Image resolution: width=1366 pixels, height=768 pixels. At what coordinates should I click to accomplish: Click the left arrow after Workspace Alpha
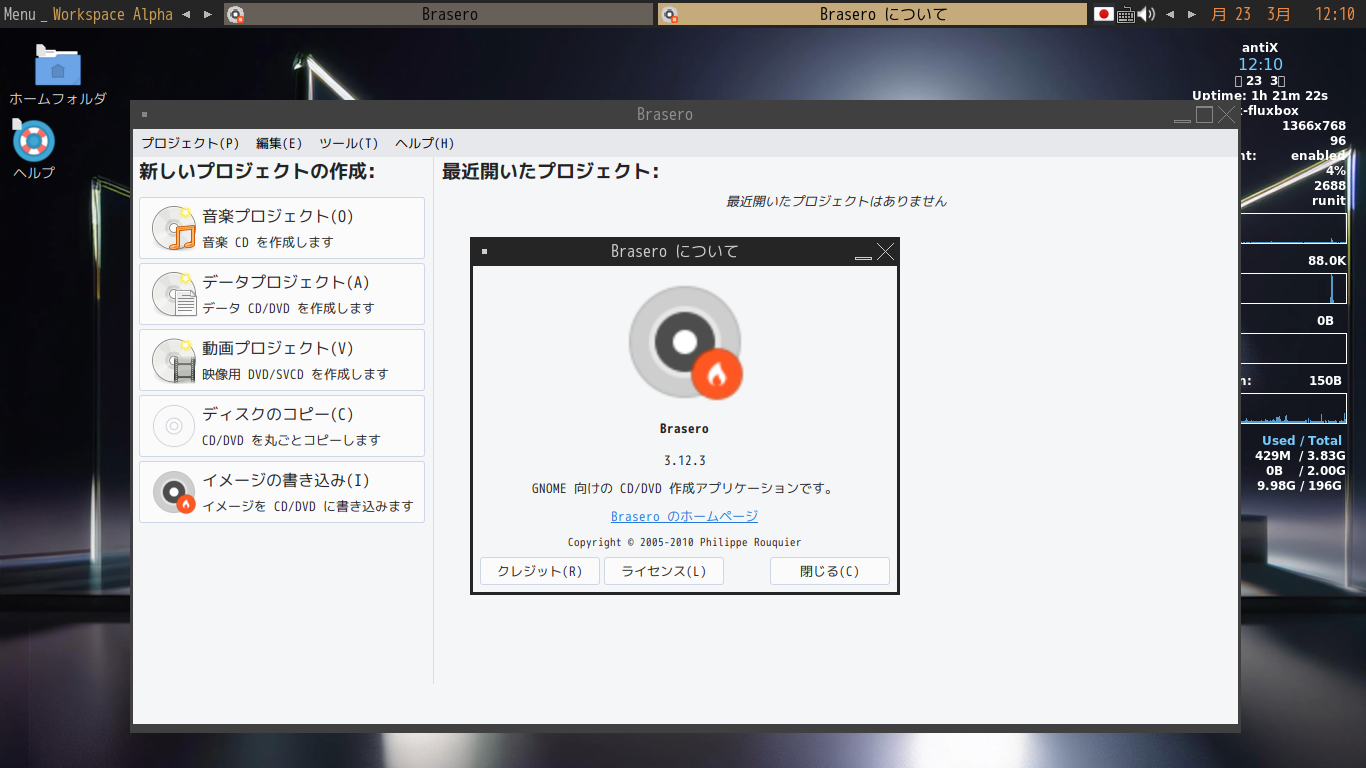(187, 14)
